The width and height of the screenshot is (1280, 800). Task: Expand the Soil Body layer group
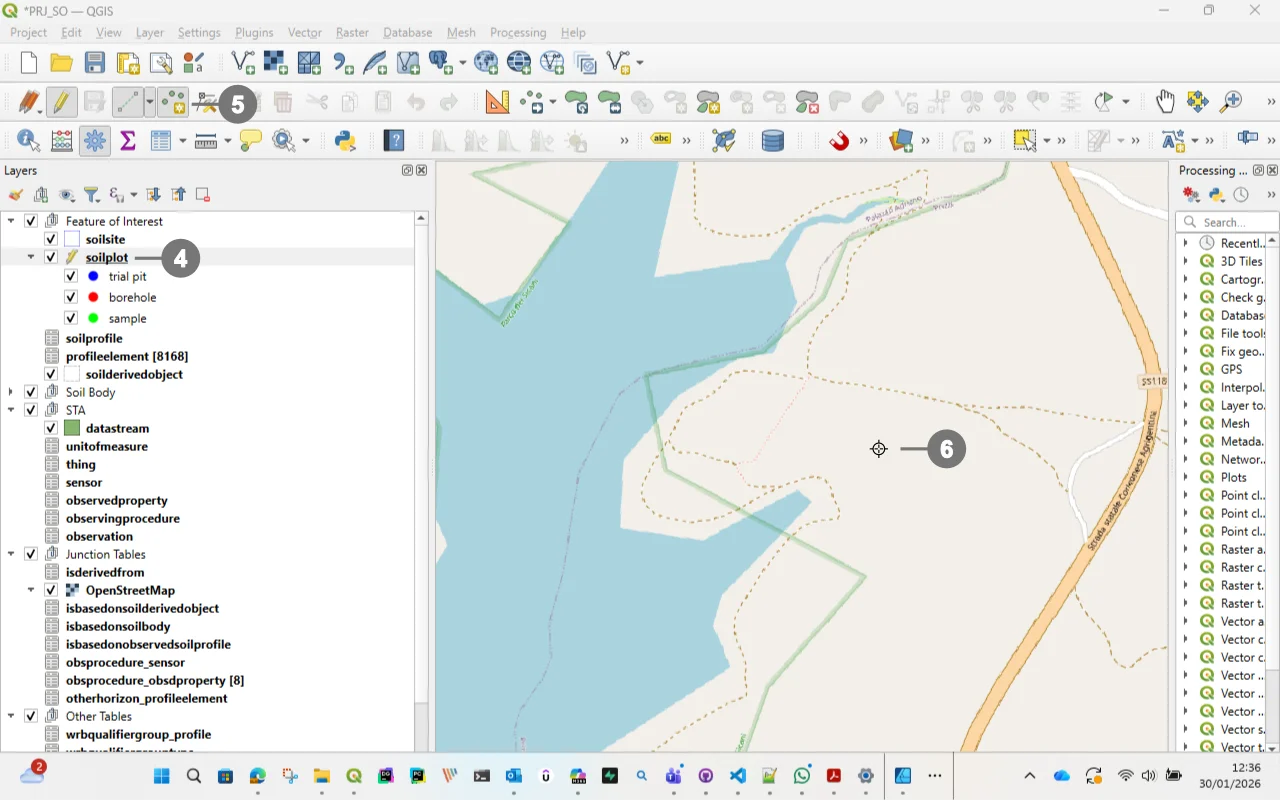[11, 392]
